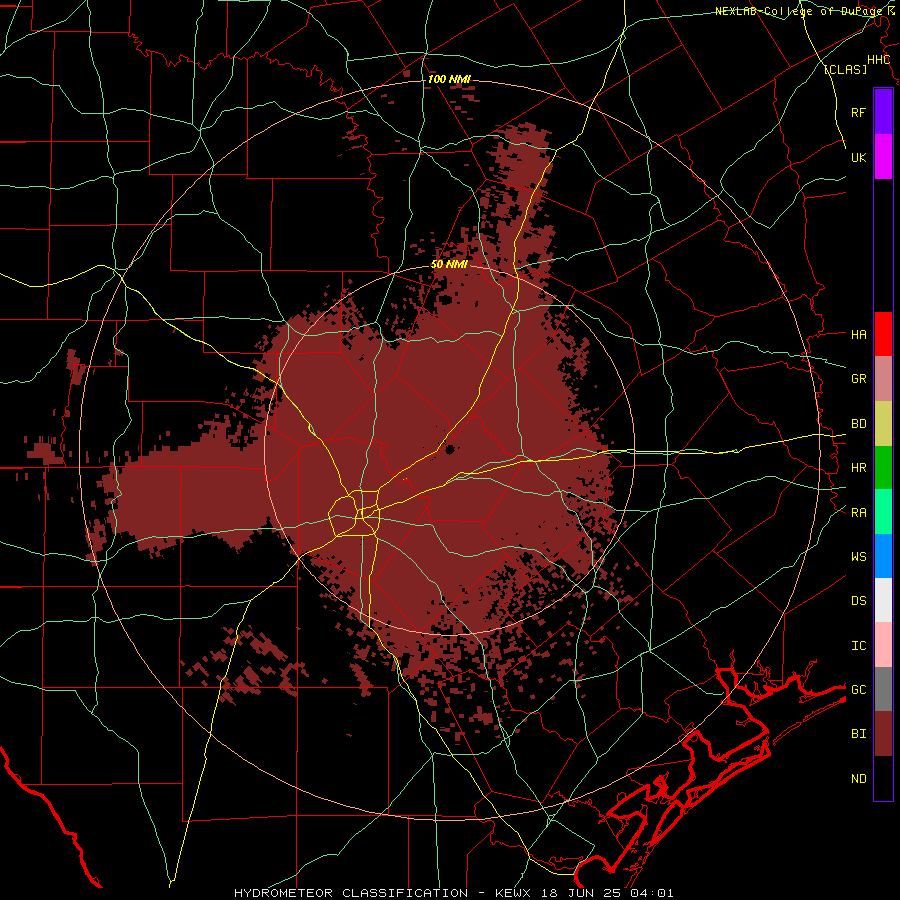This screenshot has width=900, height=900.
Task: Click the "100 NMI" range ring label
Action: [449, 79]
